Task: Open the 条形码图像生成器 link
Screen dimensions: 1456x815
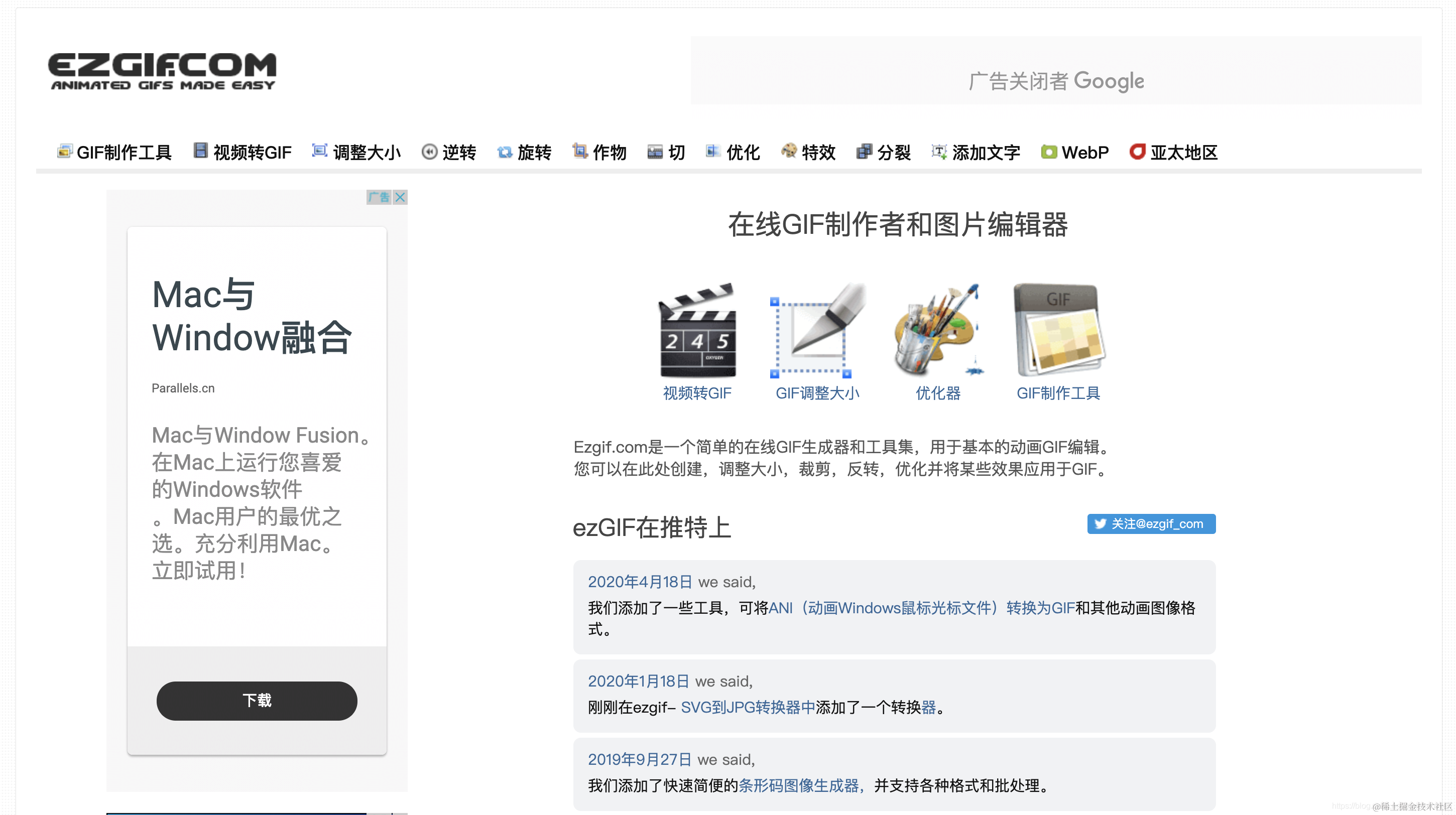Action: tap(799, 785)
